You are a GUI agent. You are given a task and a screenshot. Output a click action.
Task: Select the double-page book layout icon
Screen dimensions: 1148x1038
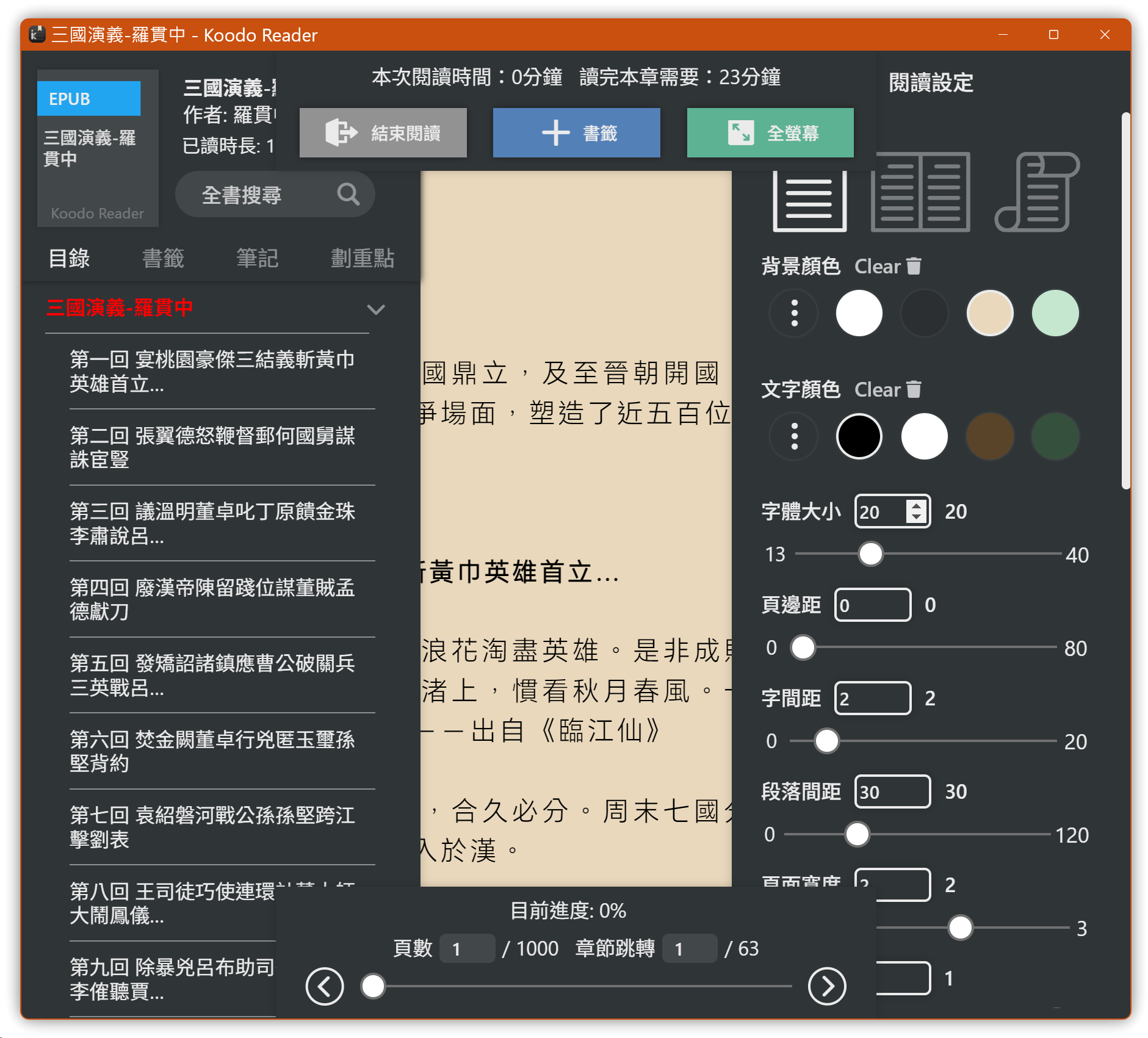click(x=920, y=192)
